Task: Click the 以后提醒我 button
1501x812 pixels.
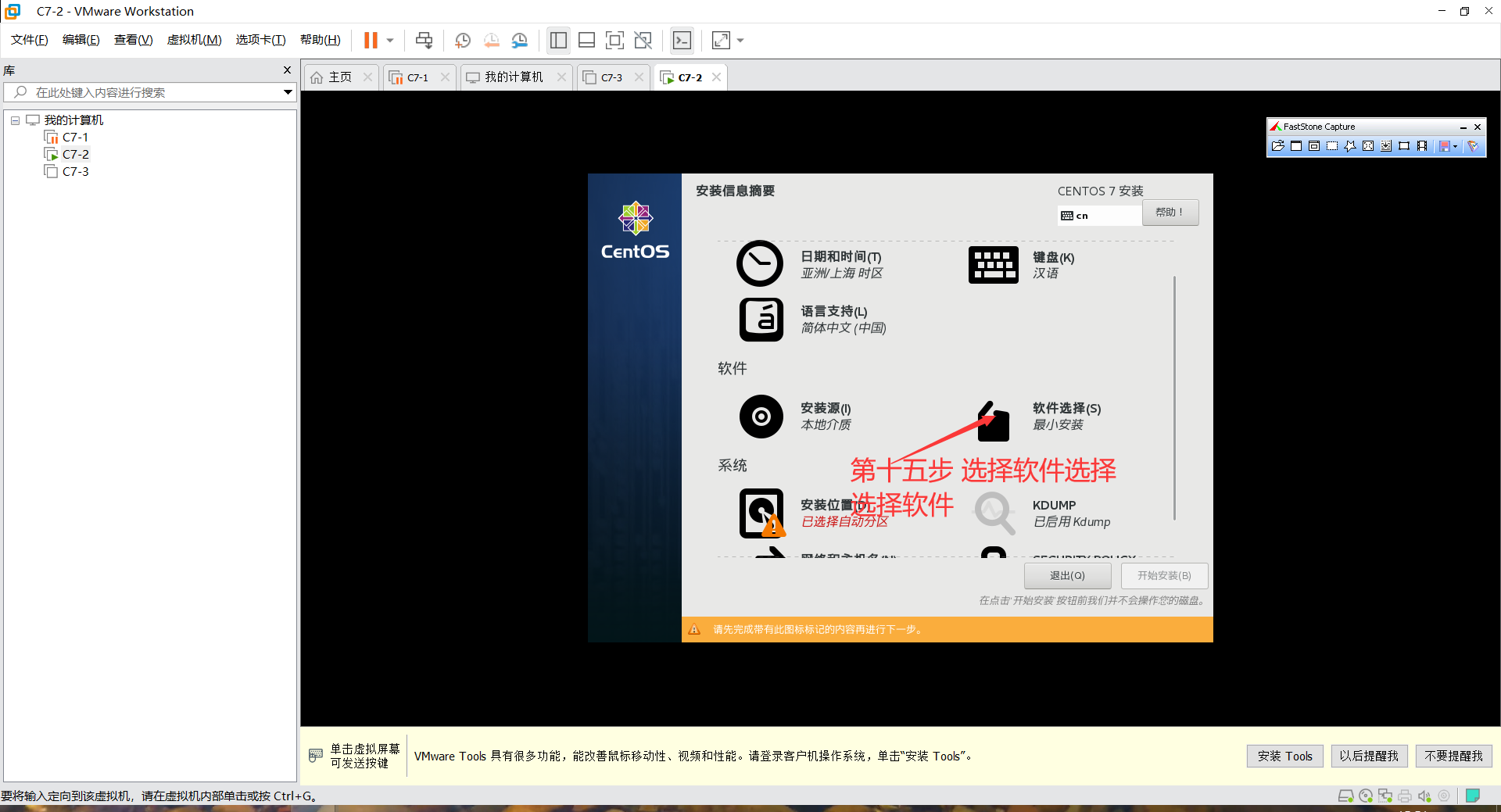Action: click(x=1369, y=757)
